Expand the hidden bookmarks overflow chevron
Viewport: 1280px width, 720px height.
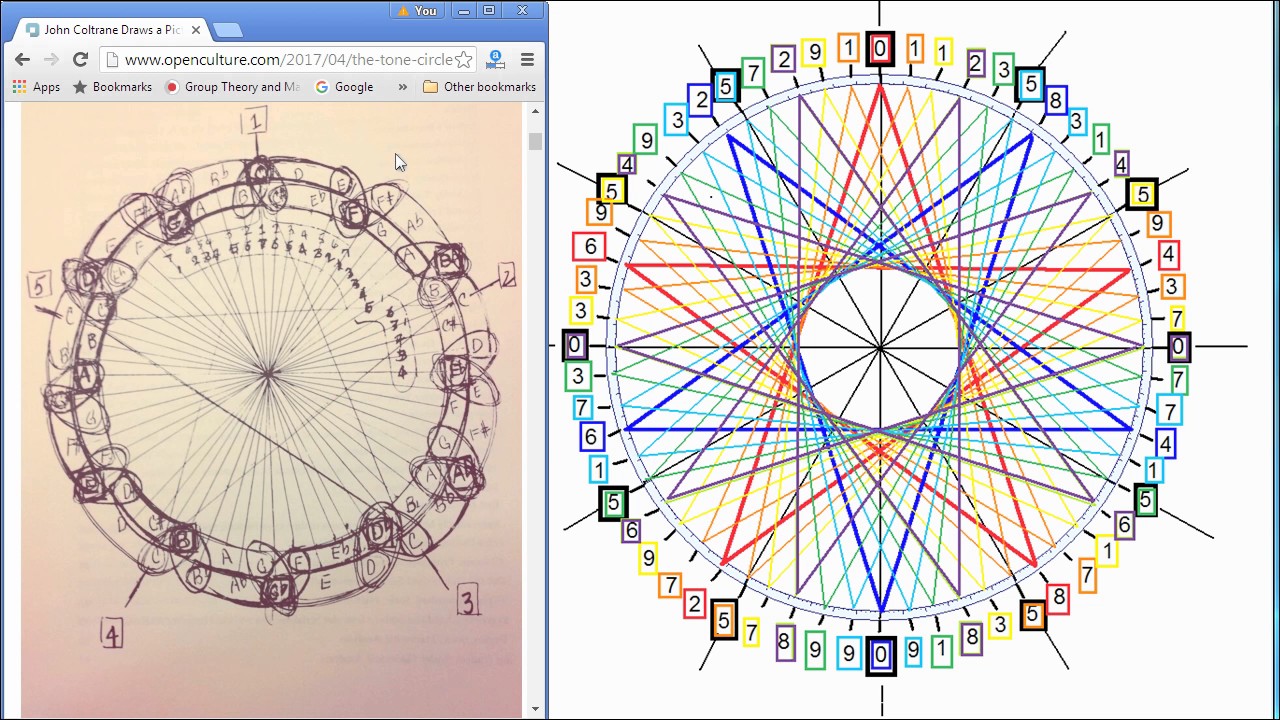[x=403, y=87]
